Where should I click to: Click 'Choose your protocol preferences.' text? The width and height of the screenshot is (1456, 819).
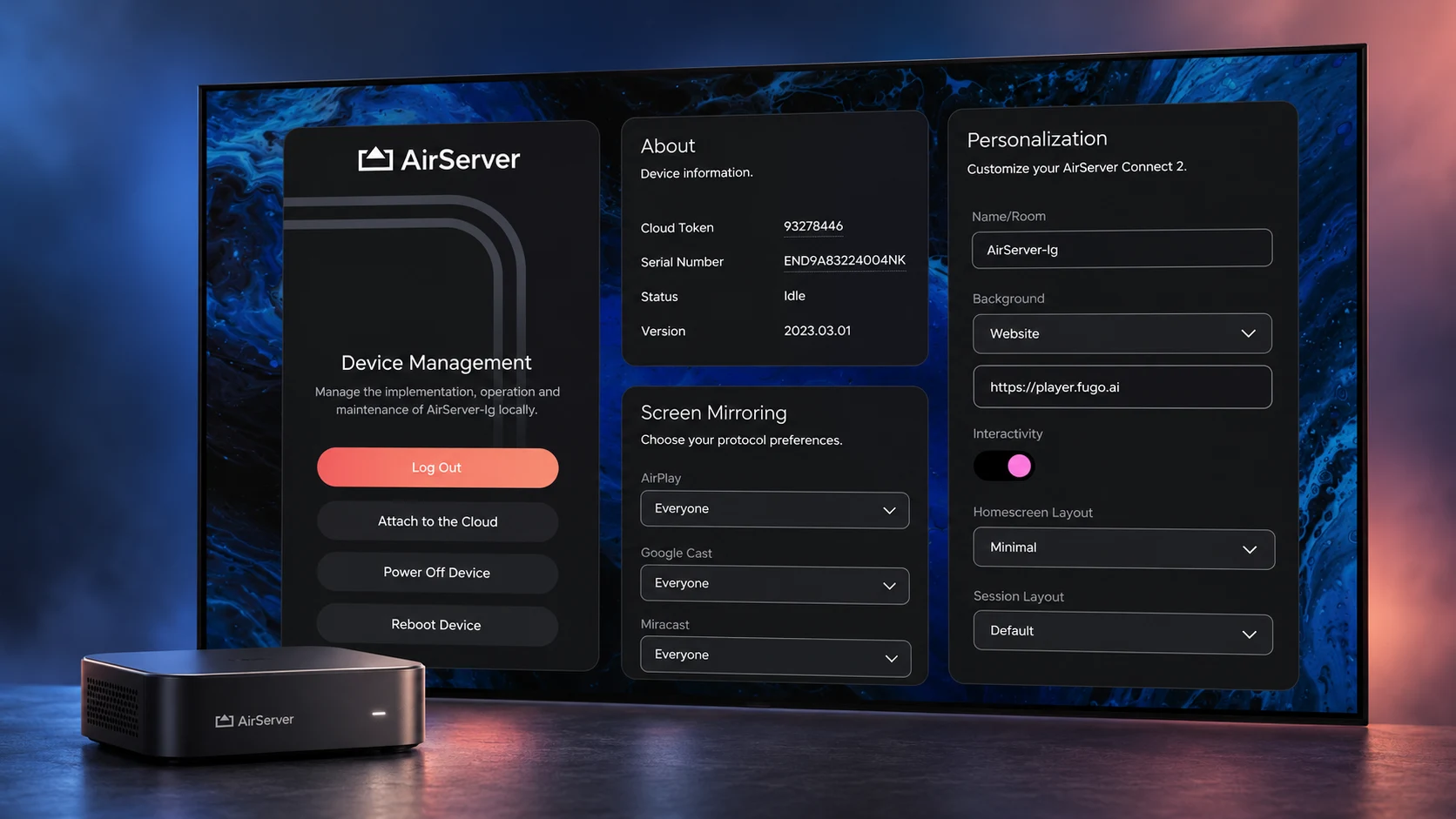[742, 440]
